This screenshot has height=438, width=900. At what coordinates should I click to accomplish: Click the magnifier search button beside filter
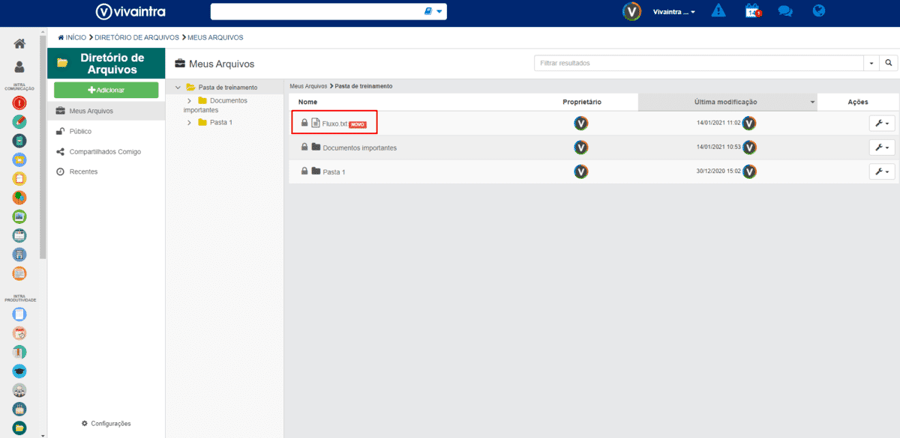[889, 63]
